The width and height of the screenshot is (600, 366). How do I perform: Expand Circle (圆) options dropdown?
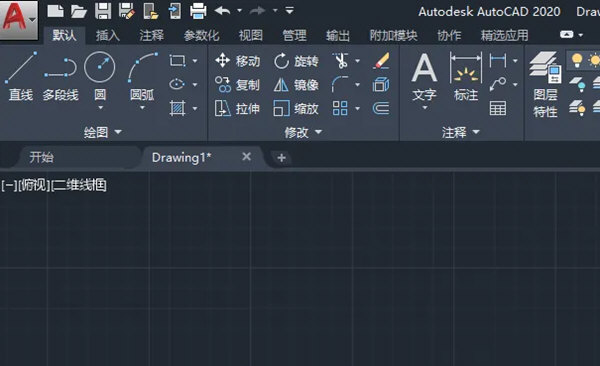point(100,108)
